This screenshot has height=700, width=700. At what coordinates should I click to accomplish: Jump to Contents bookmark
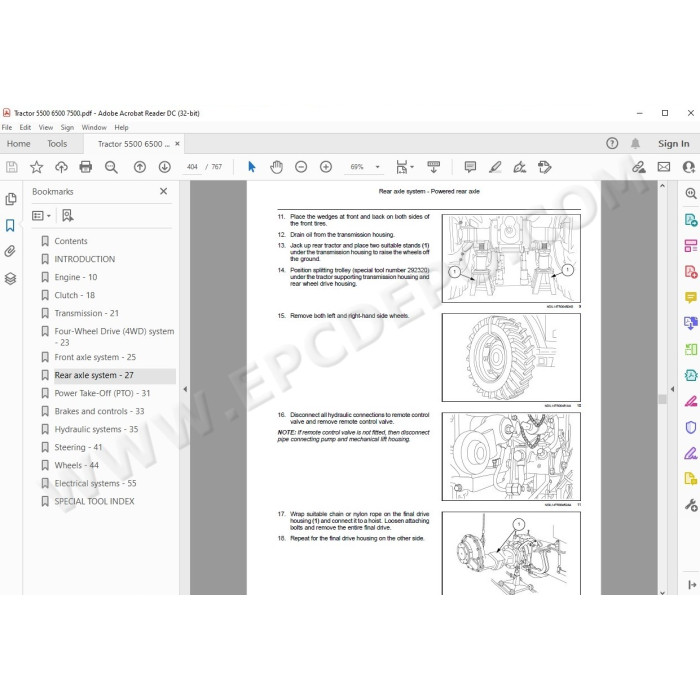[71, 241]
